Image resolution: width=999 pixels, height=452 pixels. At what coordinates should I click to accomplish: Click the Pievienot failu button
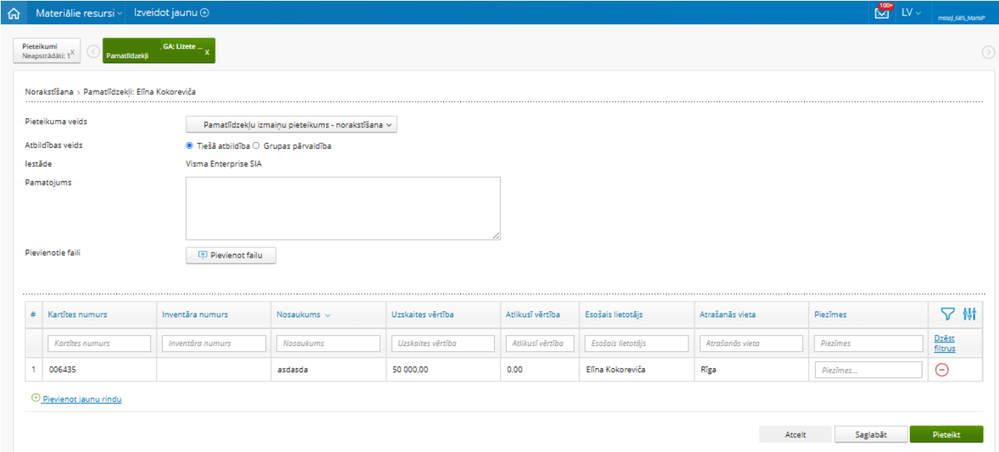(231, 255)
